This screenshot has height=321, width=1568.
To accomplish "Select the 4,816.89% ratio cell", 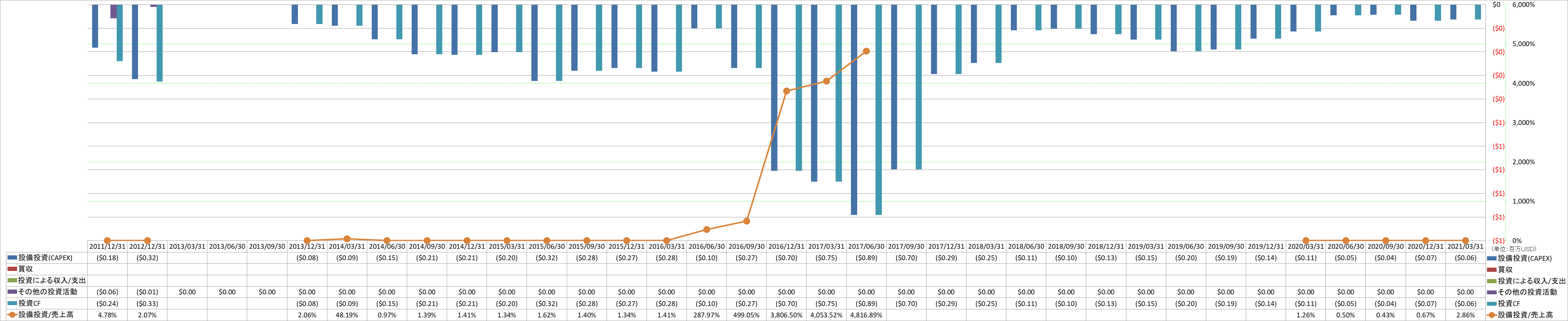I will click(866, 315).
